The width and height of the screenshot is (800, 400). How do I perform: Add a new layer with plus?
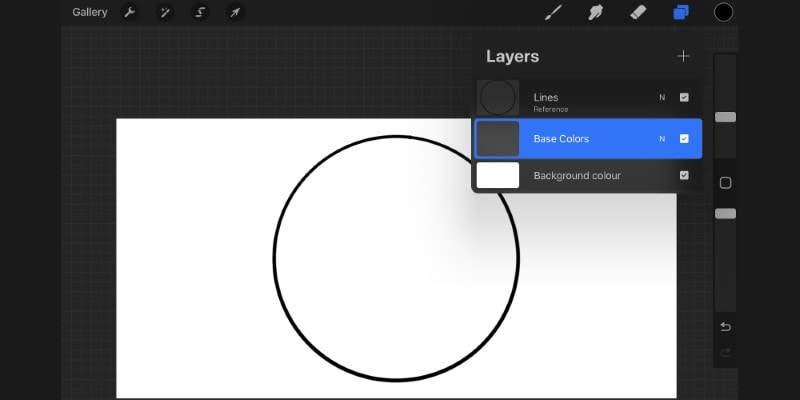683,56
